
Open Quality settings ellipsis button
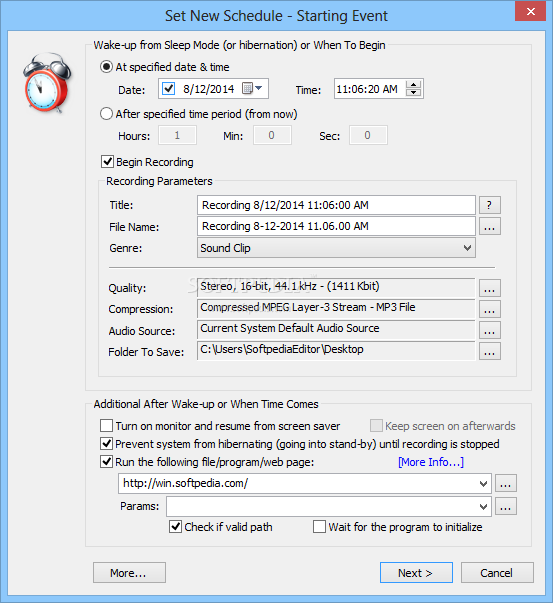pyautogui.click(x=490, y=288)
